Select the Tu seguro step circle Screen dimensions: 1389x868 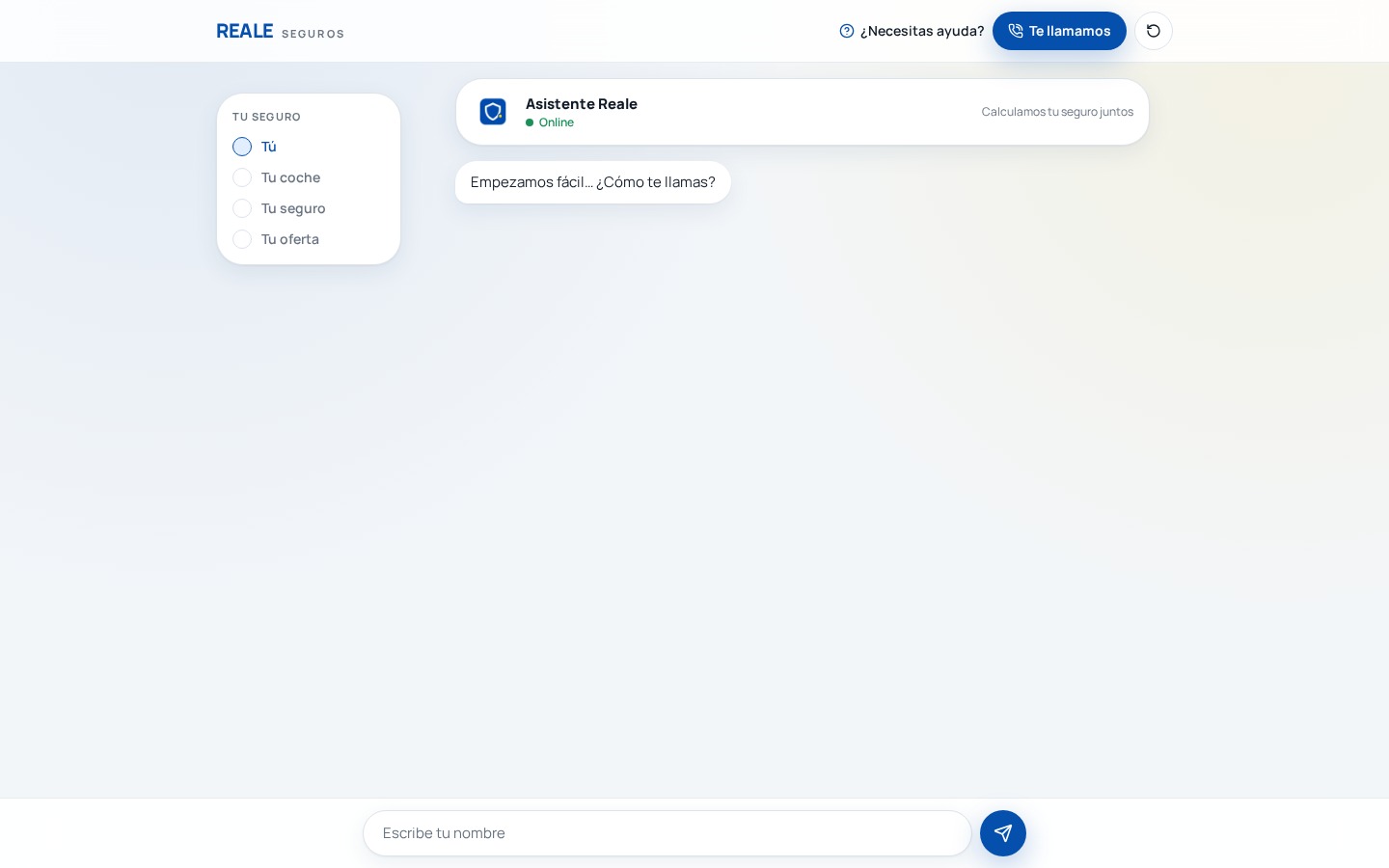242,208
